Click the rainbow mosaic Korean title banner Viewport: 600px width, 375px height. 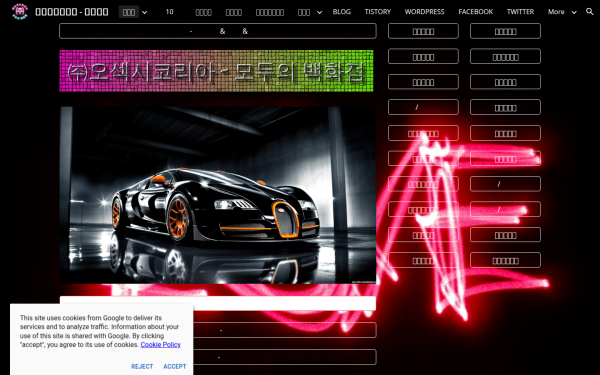click(216, 71)
